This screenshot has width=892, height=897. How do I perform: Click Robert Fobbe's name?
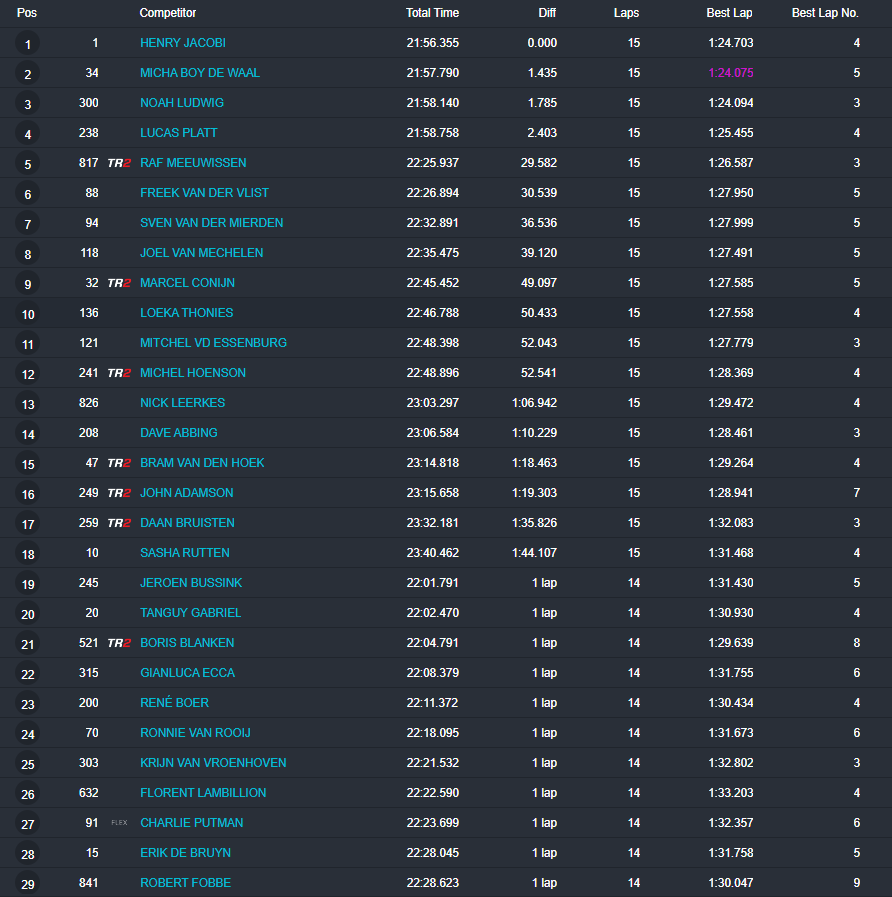(x=185, y=883)
